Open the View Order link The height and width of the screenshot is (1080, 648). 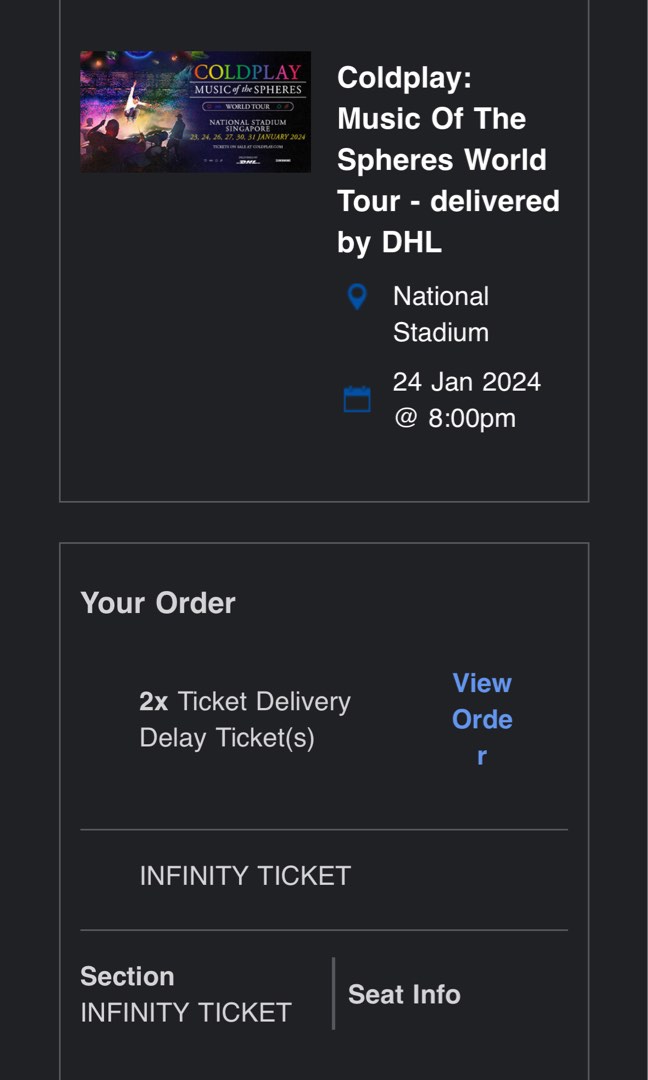coord(482,718)
